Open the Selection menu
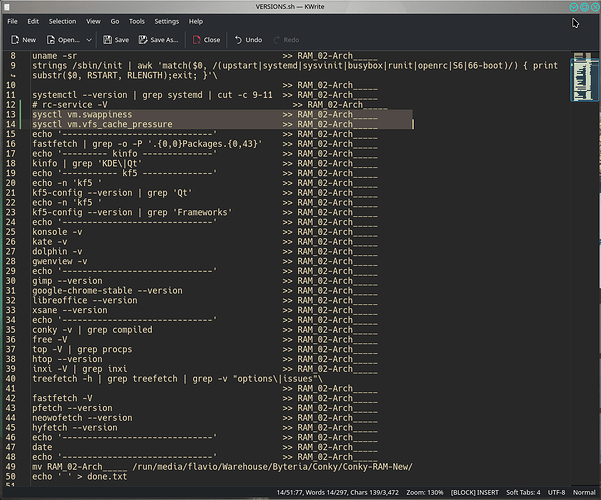The image size is (601, 500). [x=61, y=21]
